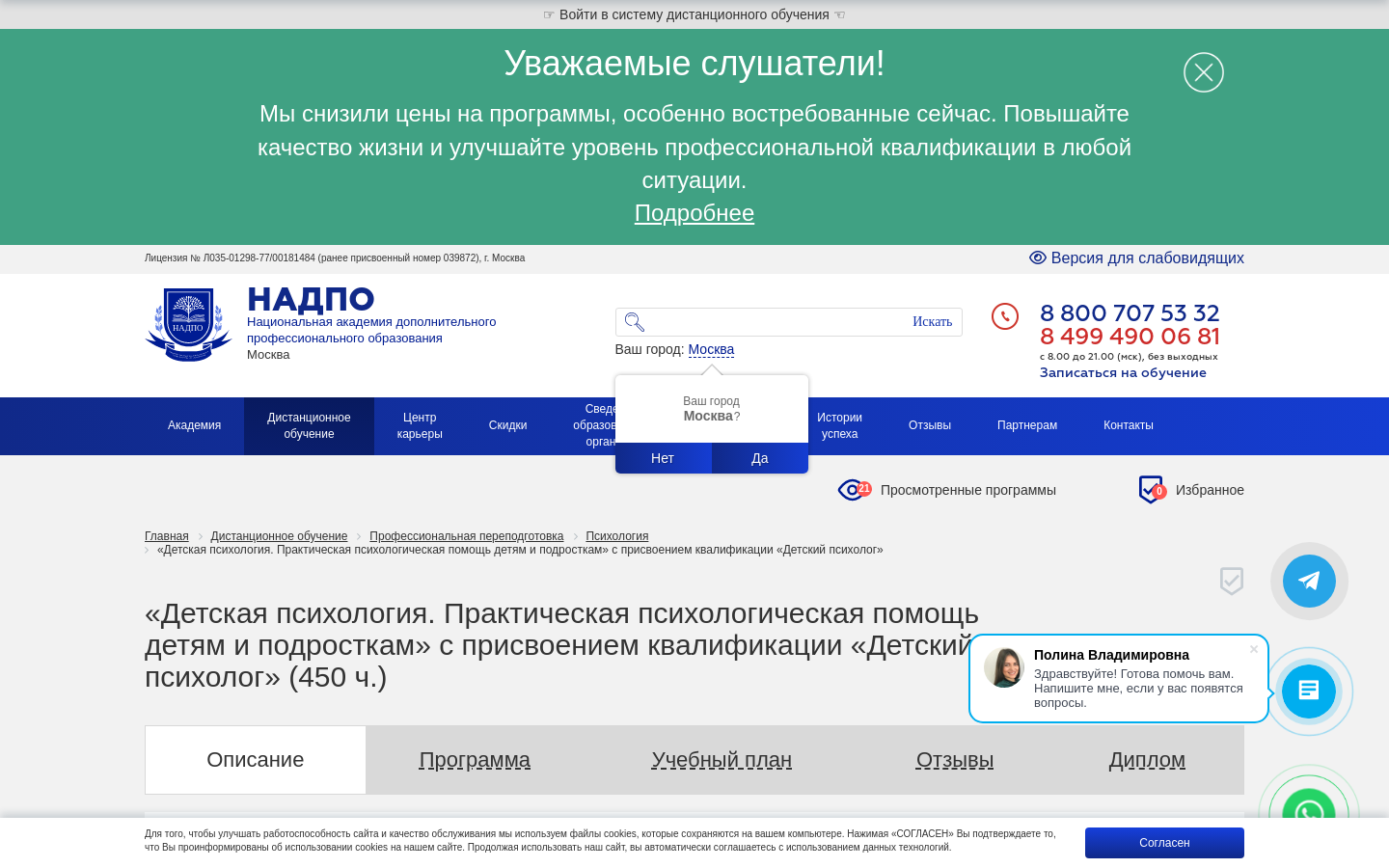This screenshot has height=868, width=1389.
Task: Accept cookies with Согласен button
Action: pos(1164,843)
